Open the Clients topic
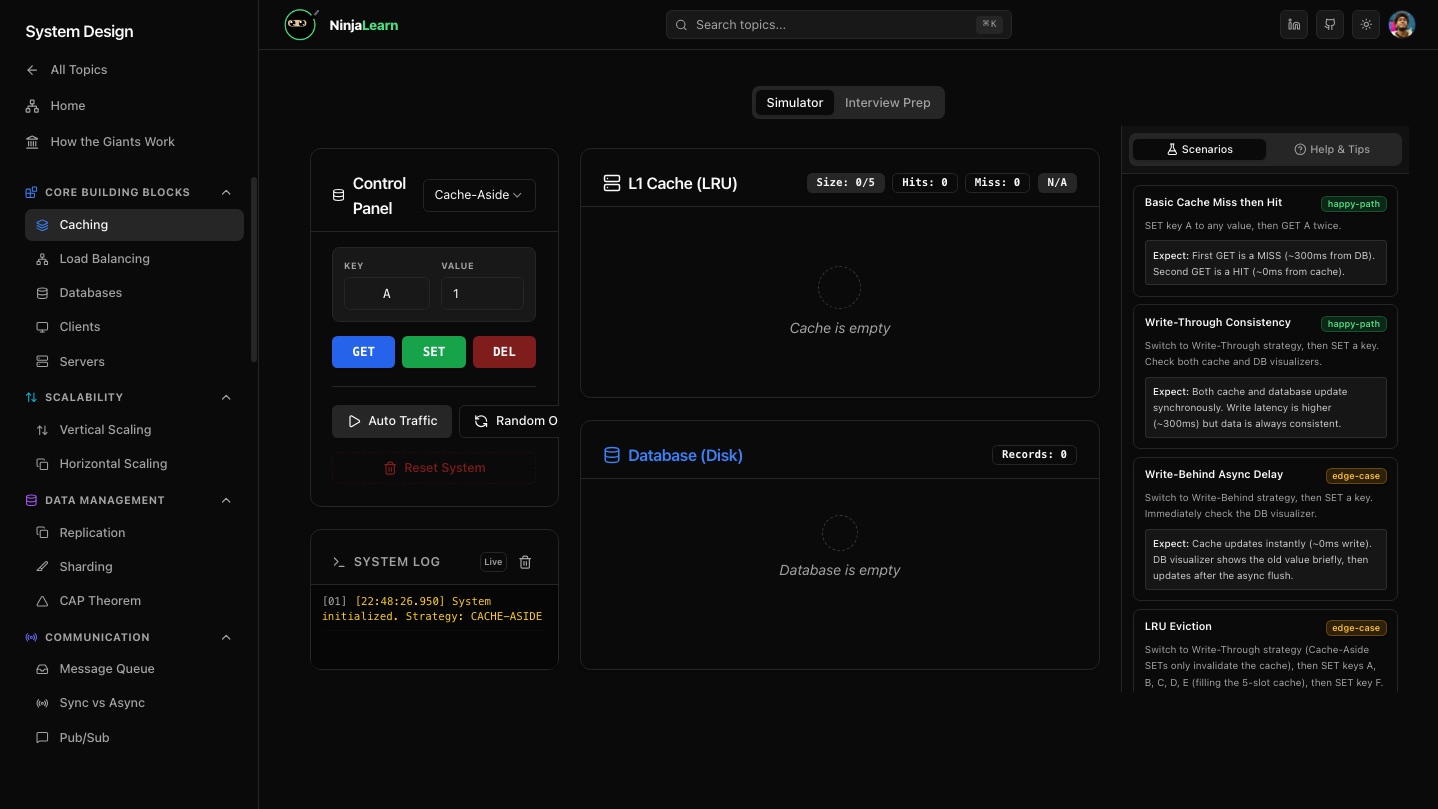 [x=134, y=327]
